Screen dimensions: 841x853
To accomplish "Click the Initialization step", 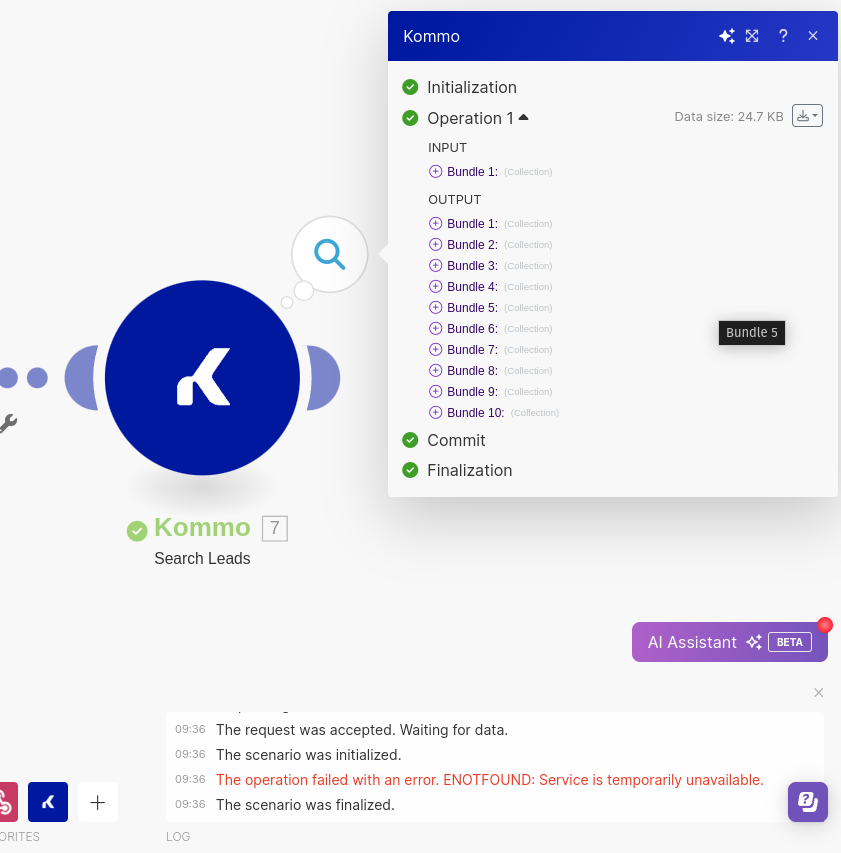I will pos(472,87).
